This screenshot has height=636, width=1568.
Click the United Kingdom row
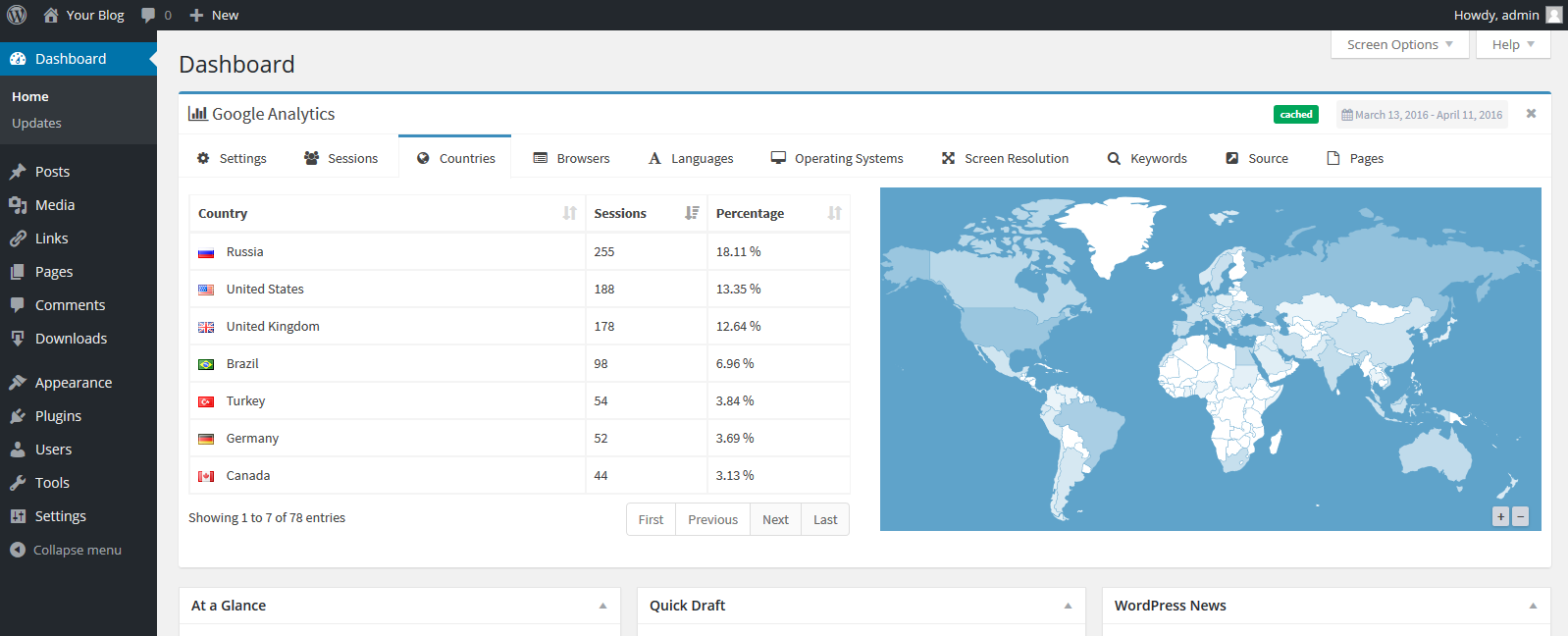(519, 327)
